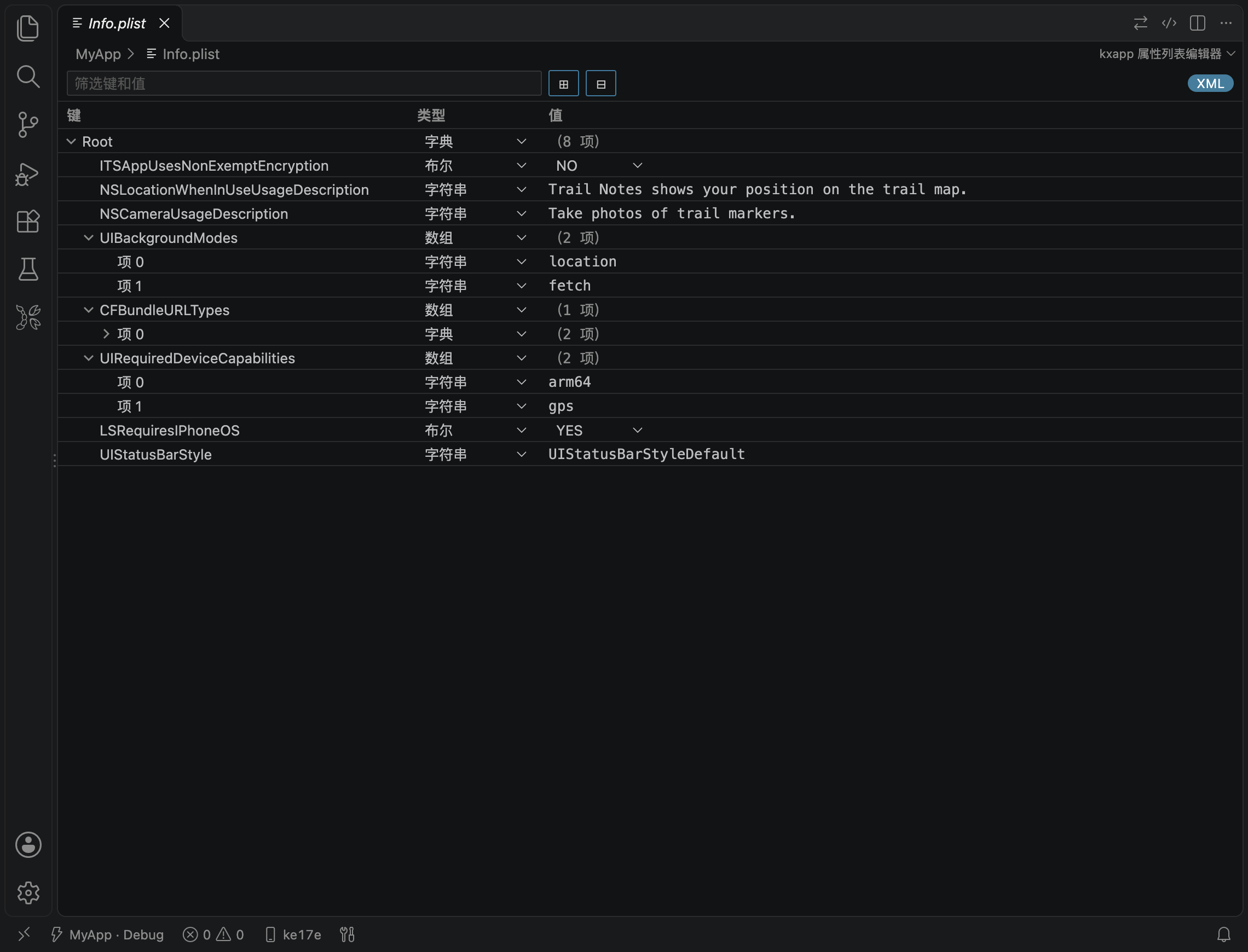Expand all rows with the plus button
Image resolution: width=1248 pixels, height=952 pixels.
point(563,84)
